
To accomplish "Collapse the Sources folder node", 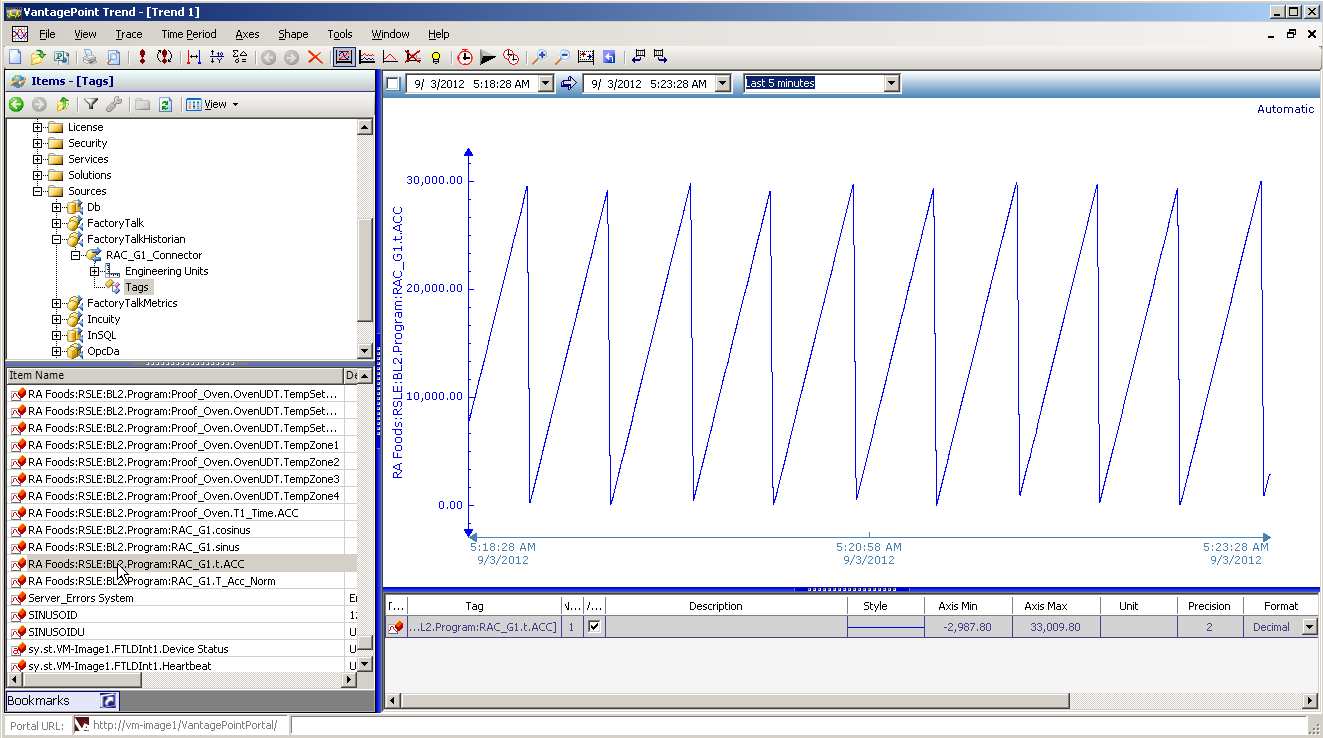I will [38, 191].
